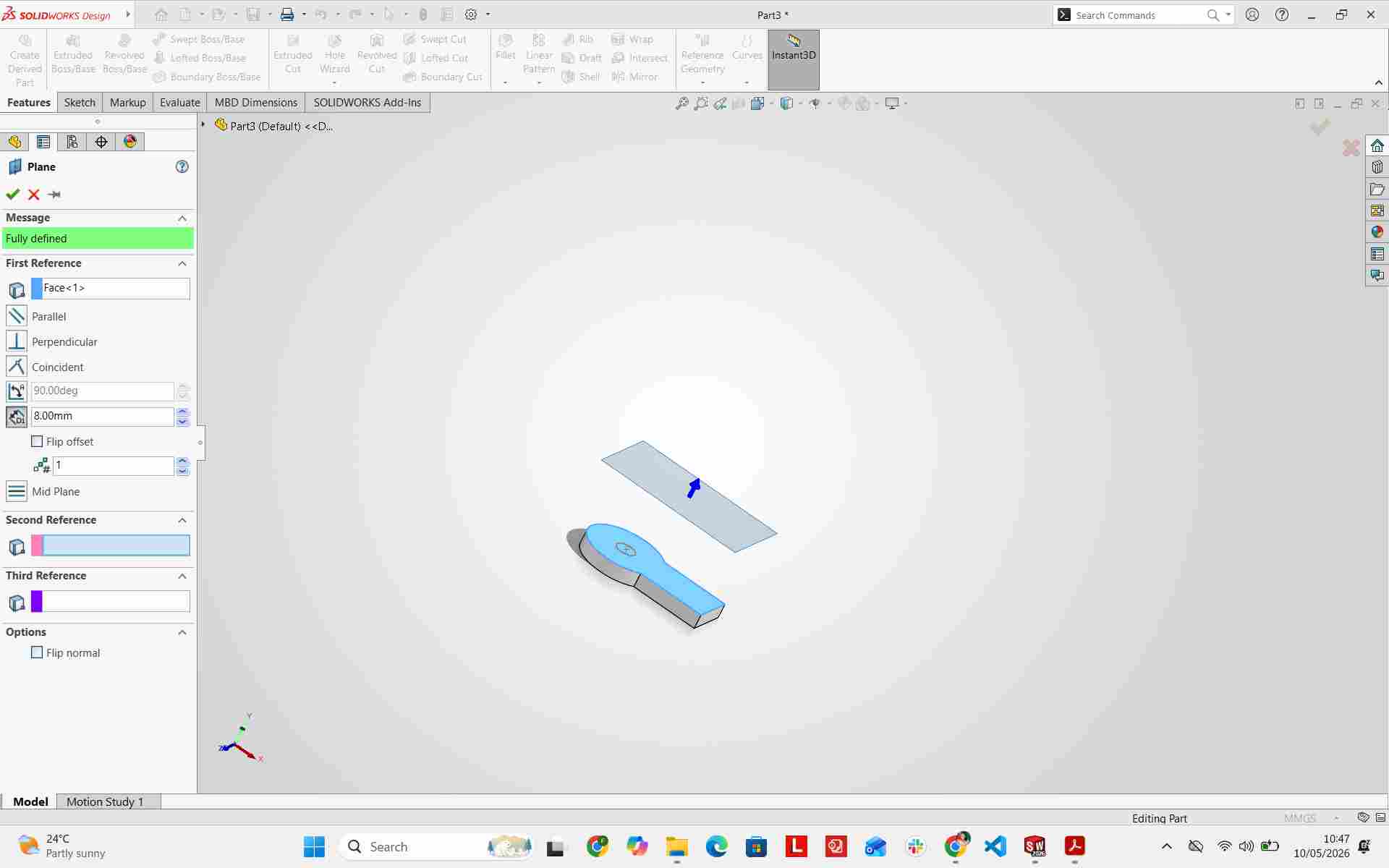Viewport: 1389px width, 868px height.
Task: Toggle Mid Plane constraint
Action: click(16, 491)
